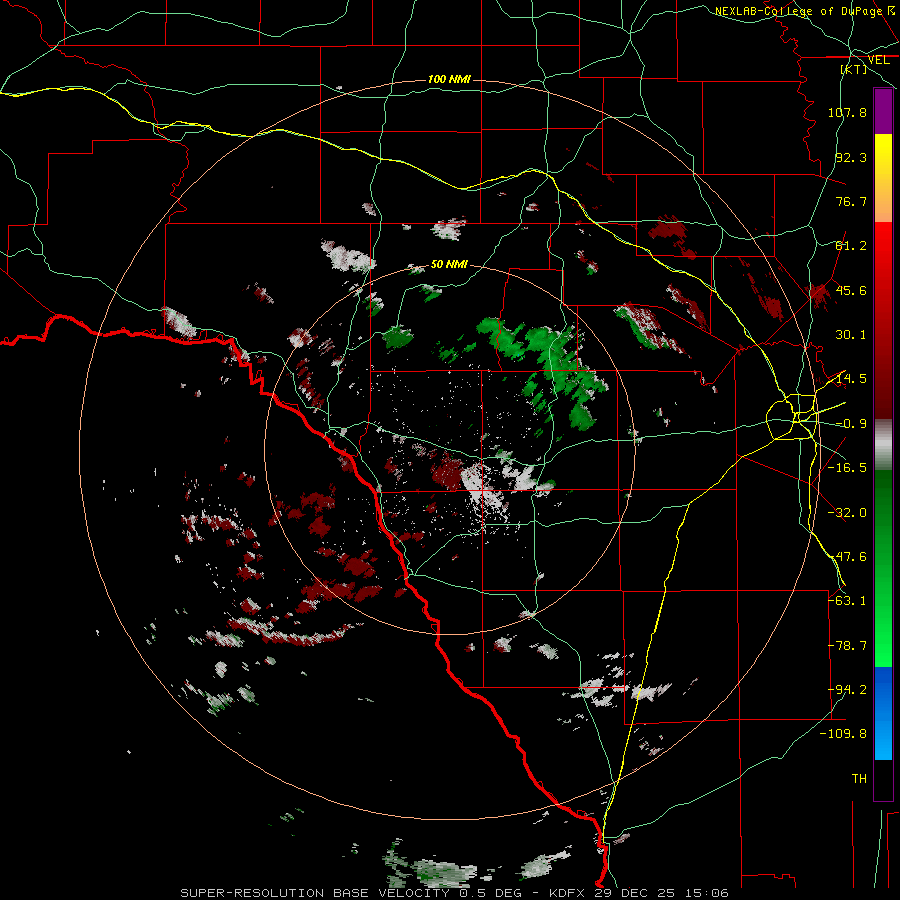Click the KDFX 29 DEC 25 15:06 timestamp
Viewport: 900px width, 900px height.
tap(639, 893)
